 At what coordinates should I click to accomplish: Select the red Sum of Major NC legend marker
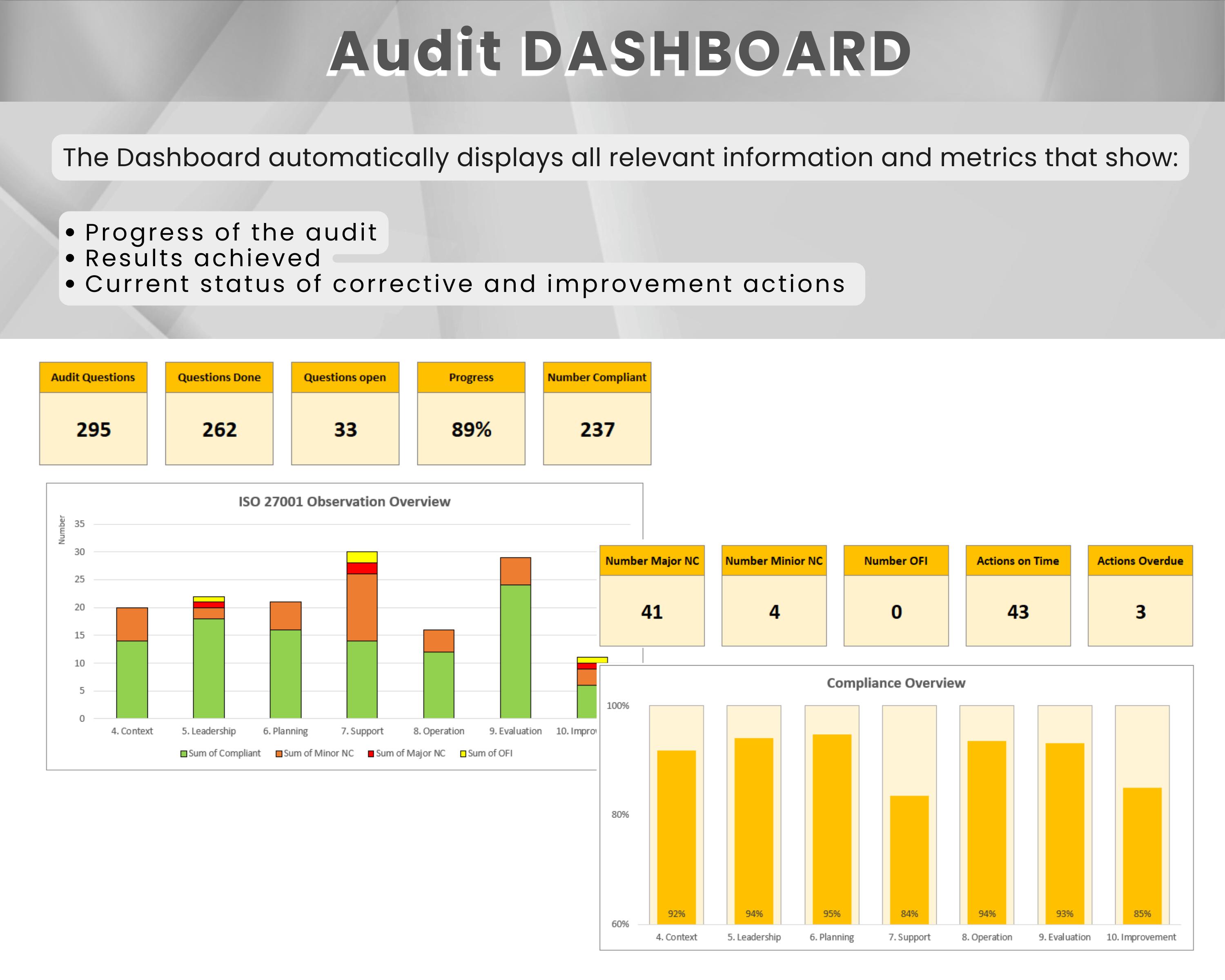click(372, 753)
